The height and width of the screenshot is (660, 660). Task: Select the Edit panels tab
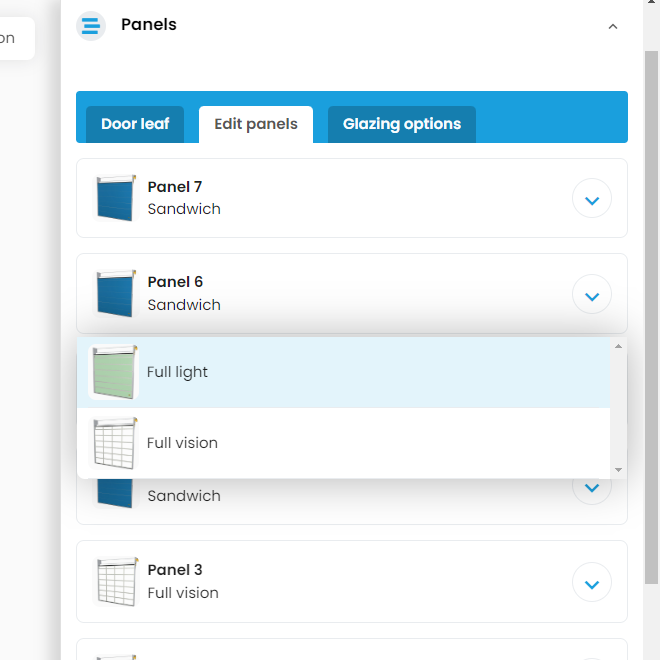[x=256, y=124]
